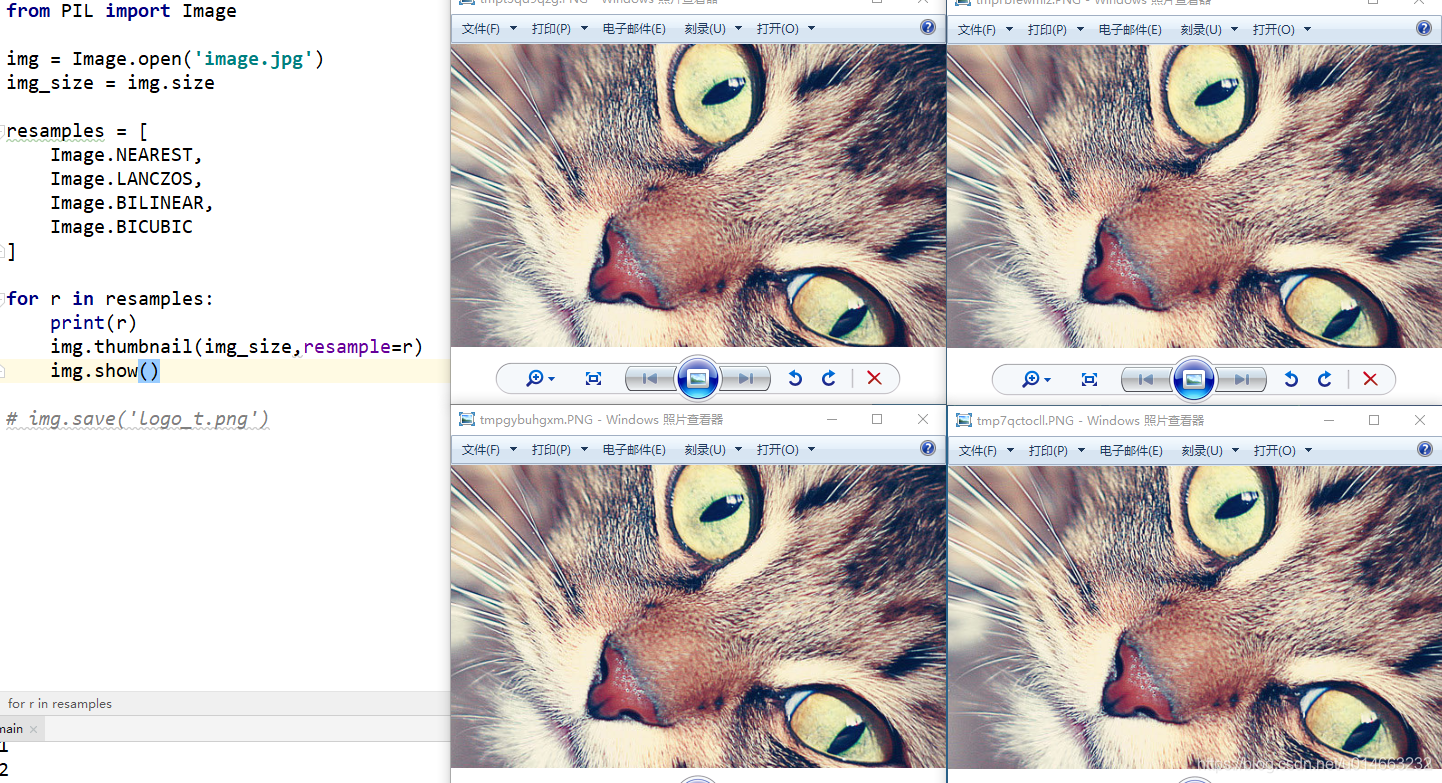Open 打印(P) menu in top-right viewer

point(1054,30)
